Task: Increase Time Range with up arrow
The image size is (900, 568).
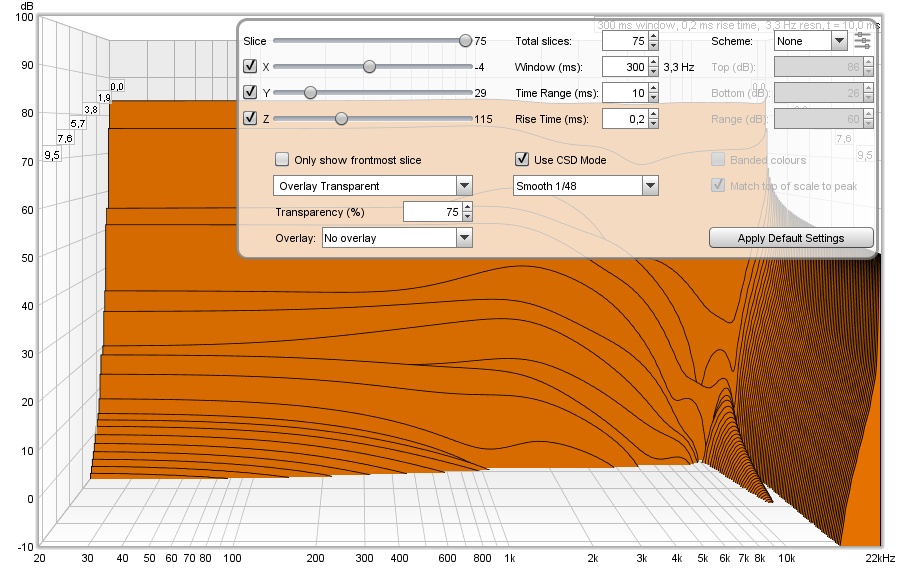Action: point(653,88)
